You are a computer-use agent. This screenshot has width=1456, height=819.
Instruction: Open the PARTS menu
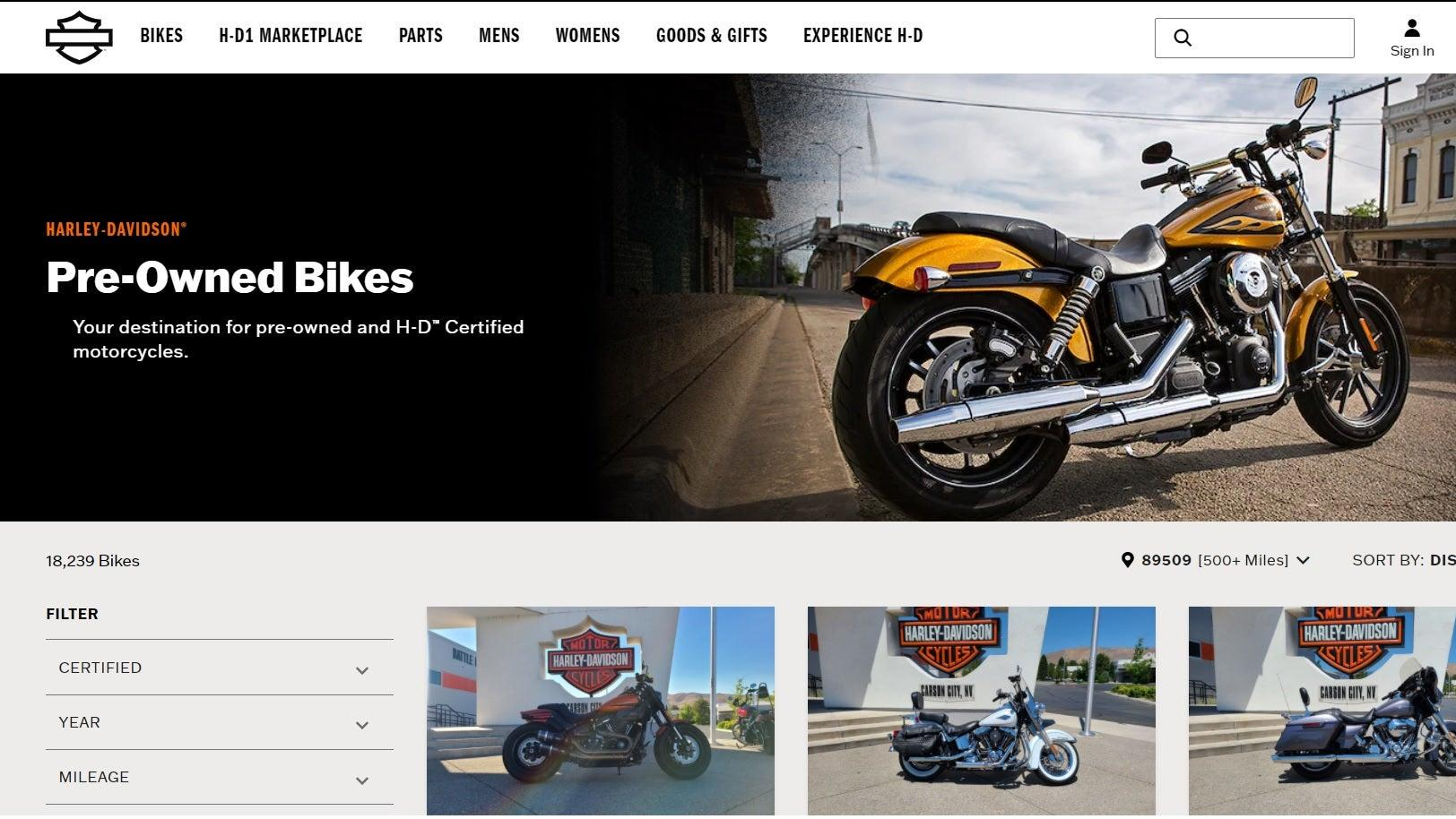click(x=420, y=36)
